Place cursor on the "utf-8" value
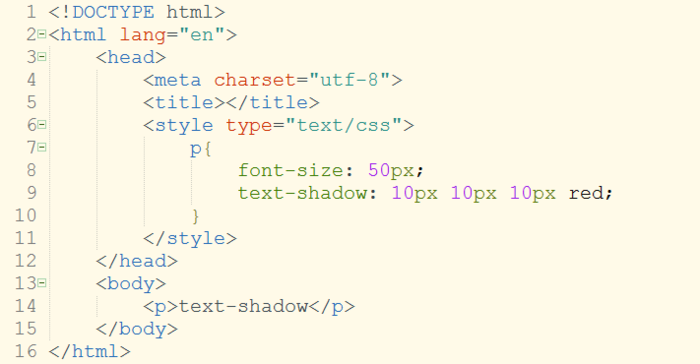700x364 pixels. tap(349, 80)
